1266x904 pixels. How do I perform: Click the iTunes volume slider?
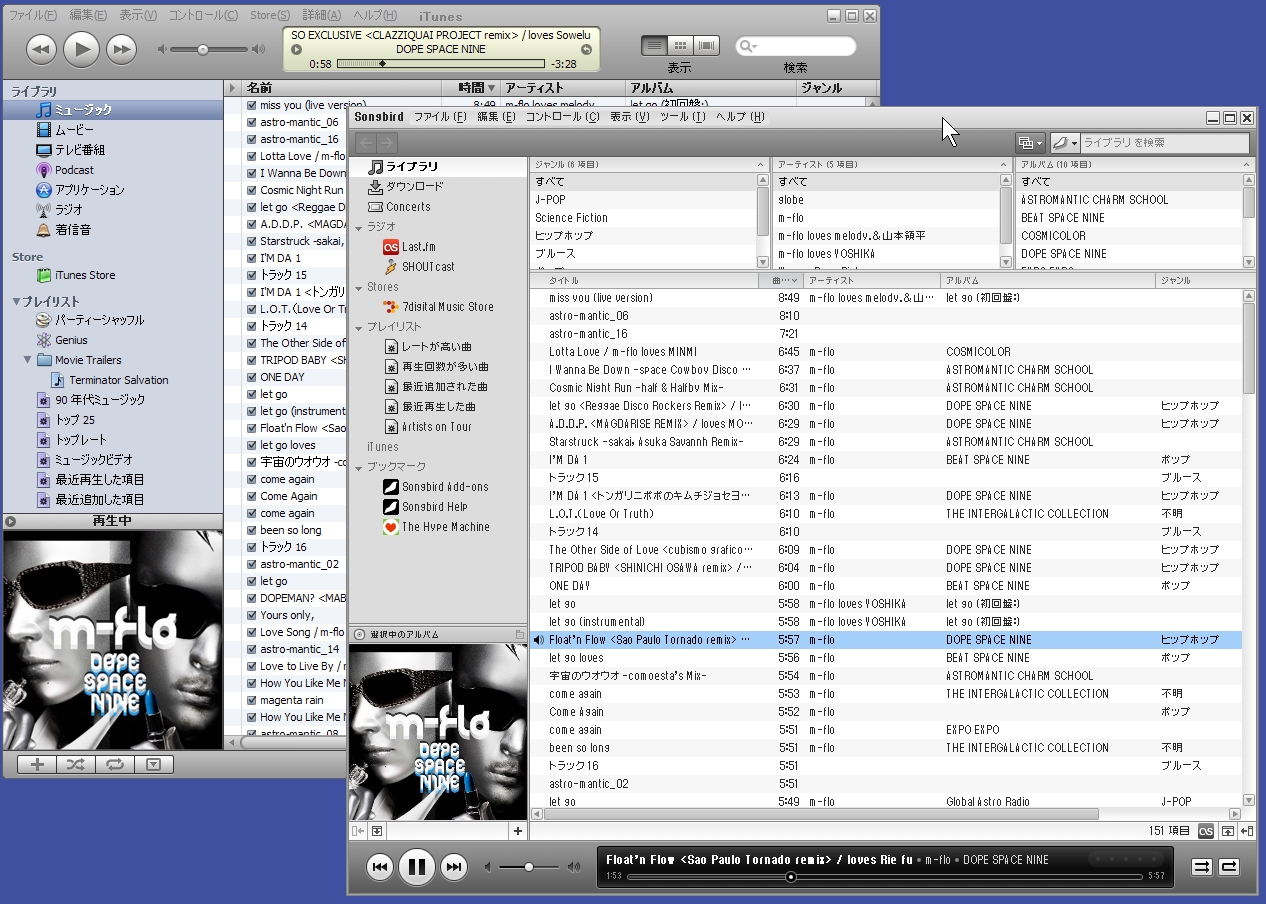pos(208,49)
